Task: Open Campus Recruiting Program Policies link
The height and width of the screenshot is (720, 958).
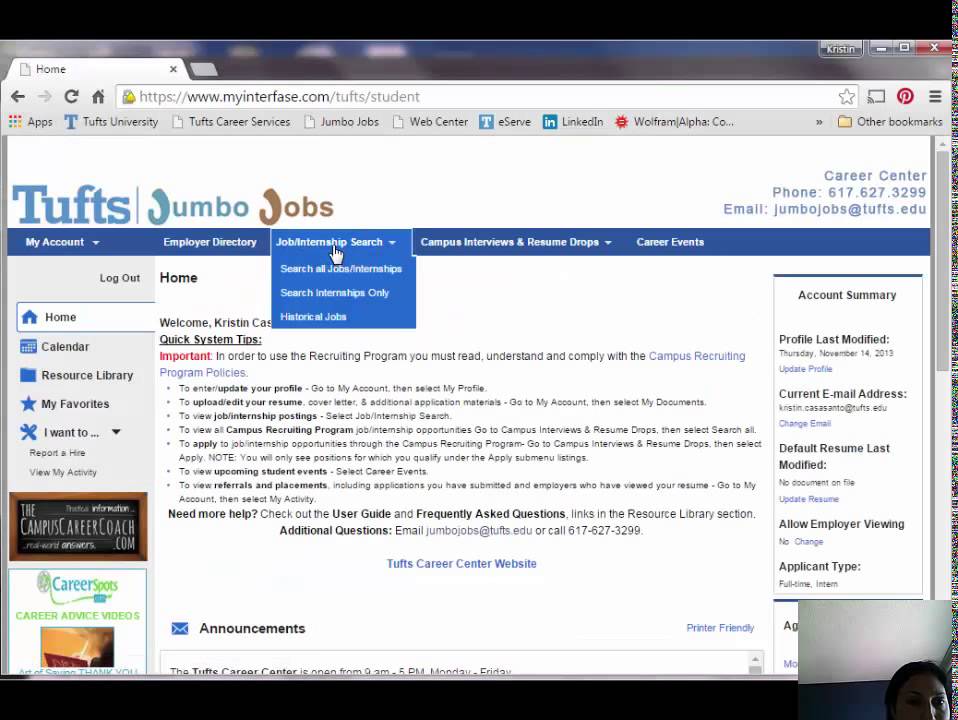Action: (x=452, y=364)
